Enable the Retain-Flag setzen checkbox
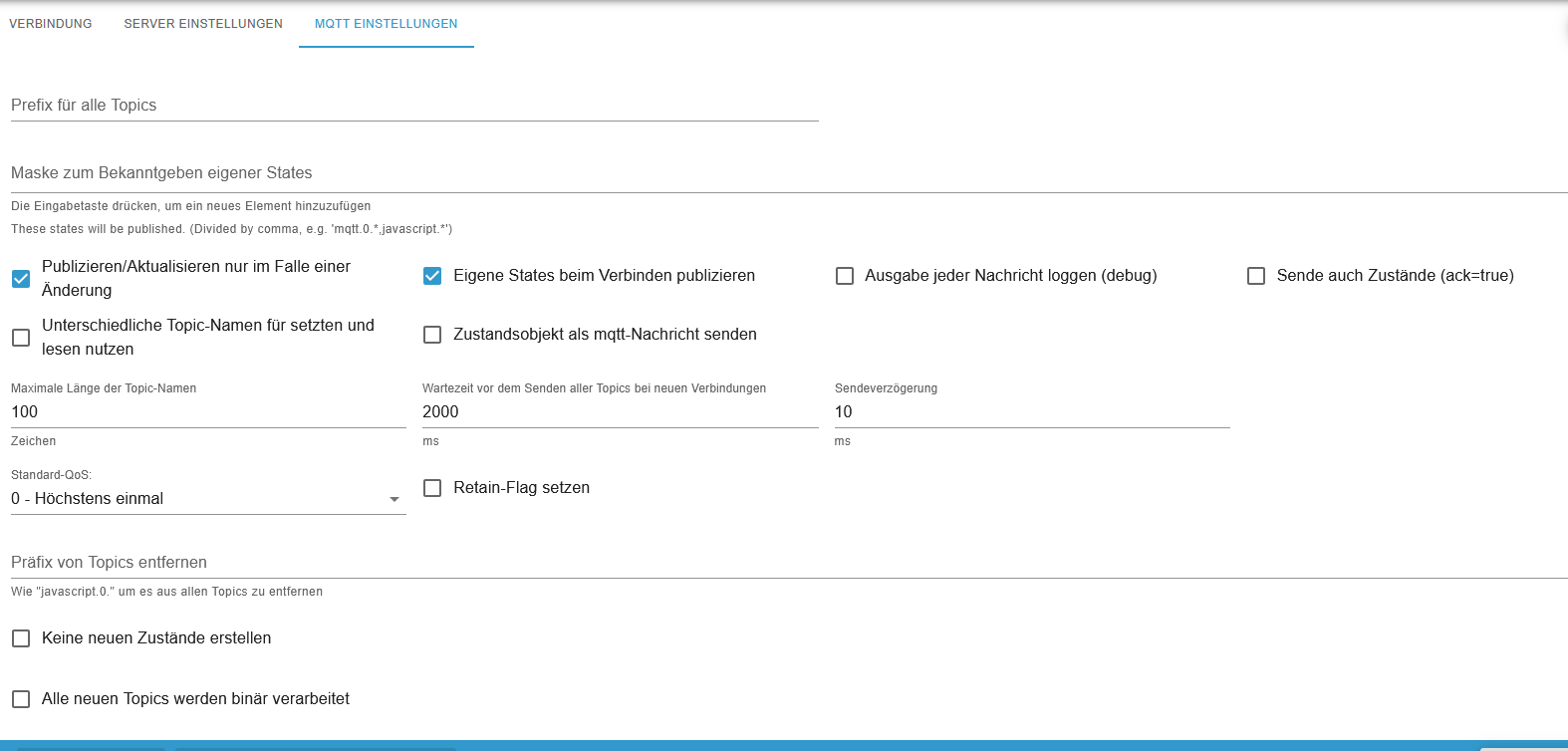The width and height of the screenshot is (1568, 751). [x=432, y=488]
